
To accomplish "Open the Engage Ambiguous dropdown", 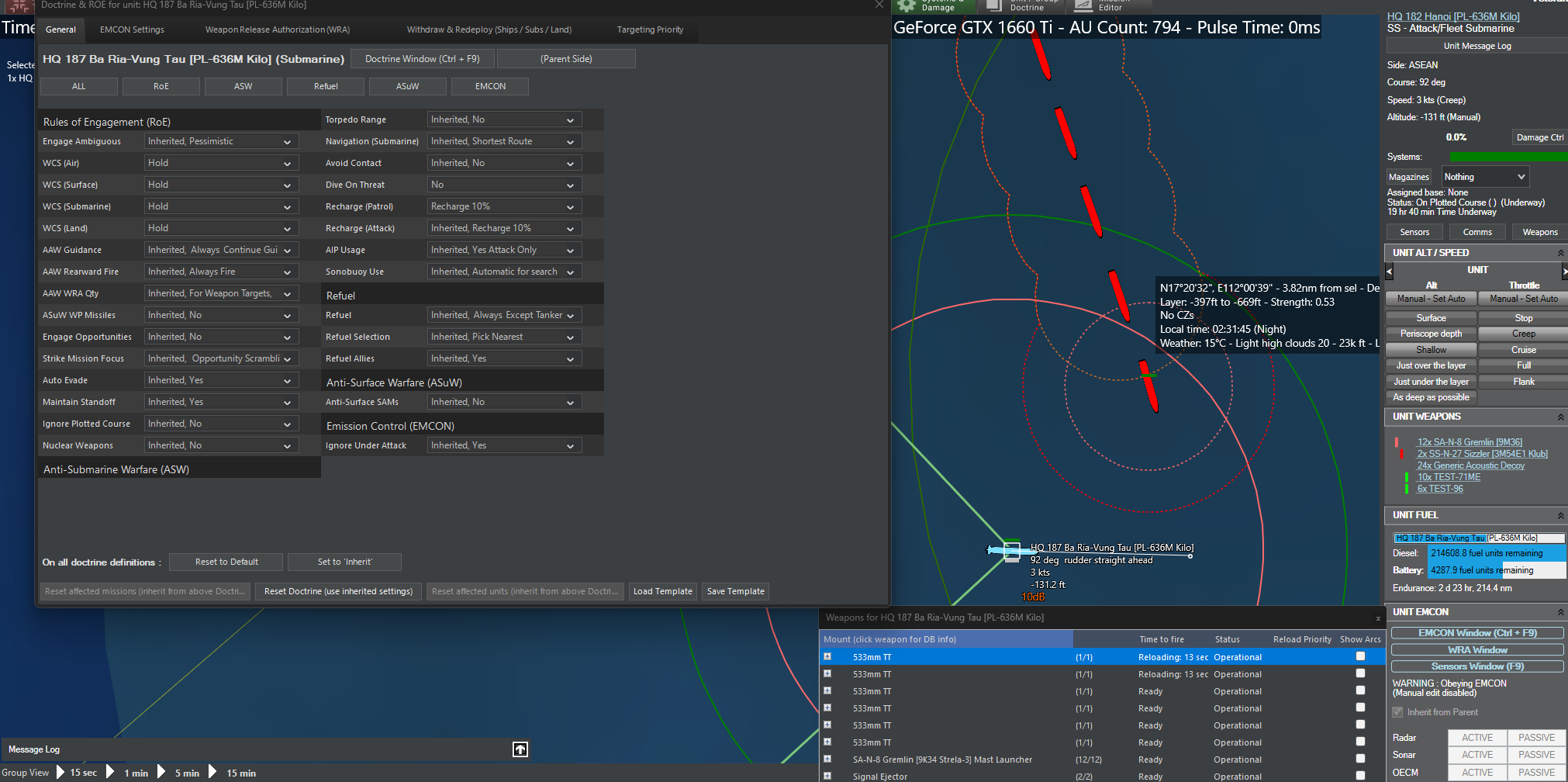I will tap(221, 141).
